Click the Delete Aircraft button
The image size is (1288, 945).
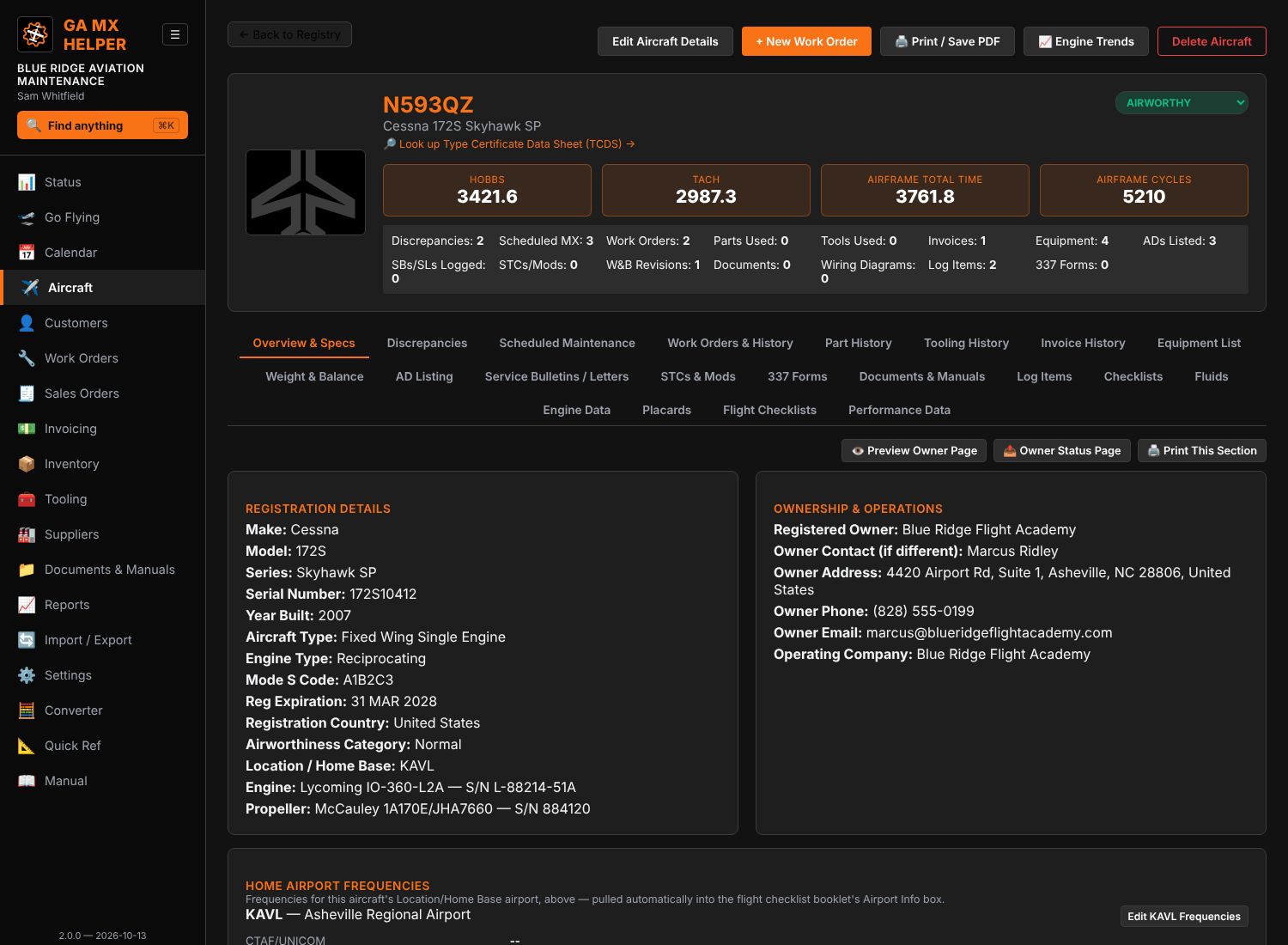click(x=1212, y=41)
